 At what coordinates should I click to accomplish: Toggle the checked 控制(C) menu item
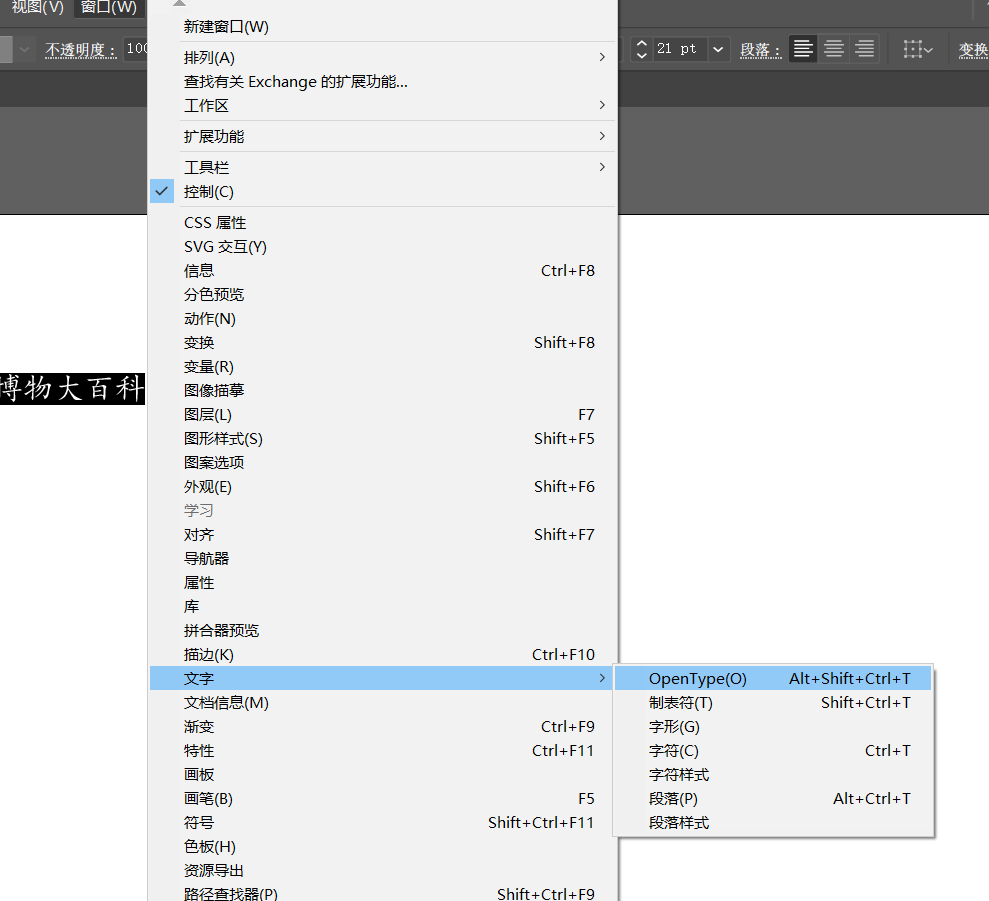pos(382,192)
